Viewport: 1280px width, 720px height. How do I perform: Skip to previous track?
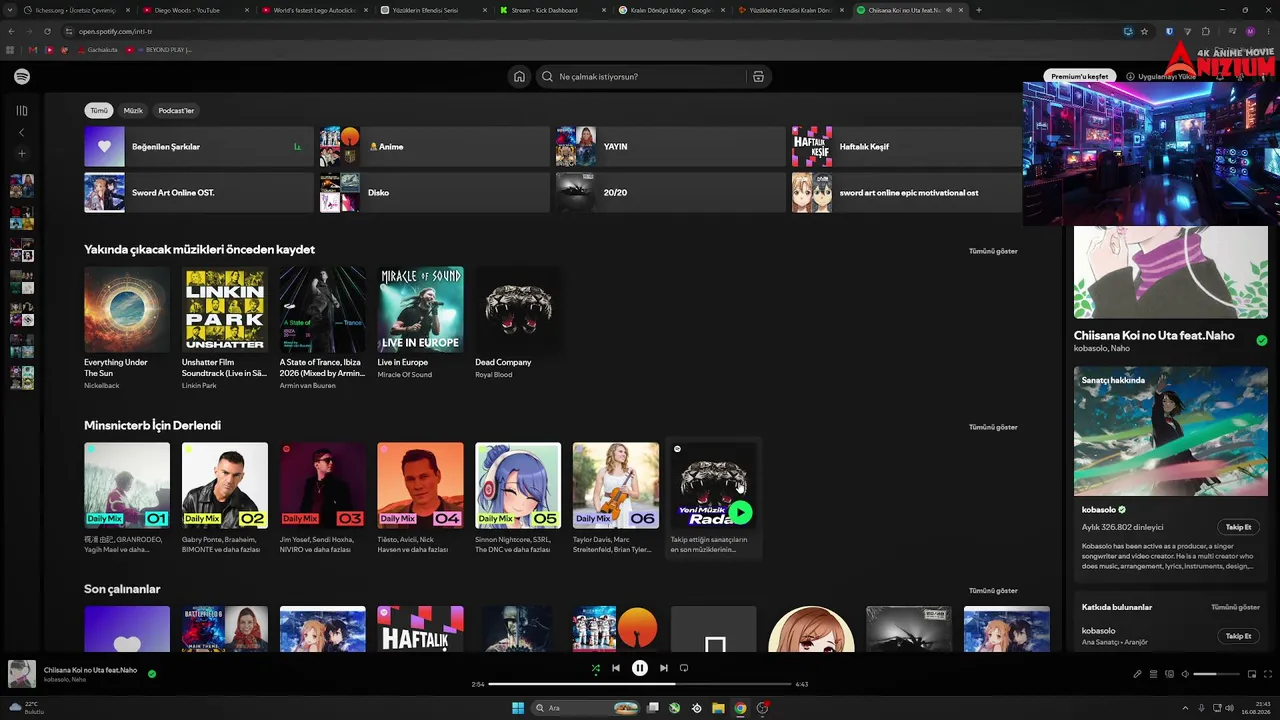(616, 668)
